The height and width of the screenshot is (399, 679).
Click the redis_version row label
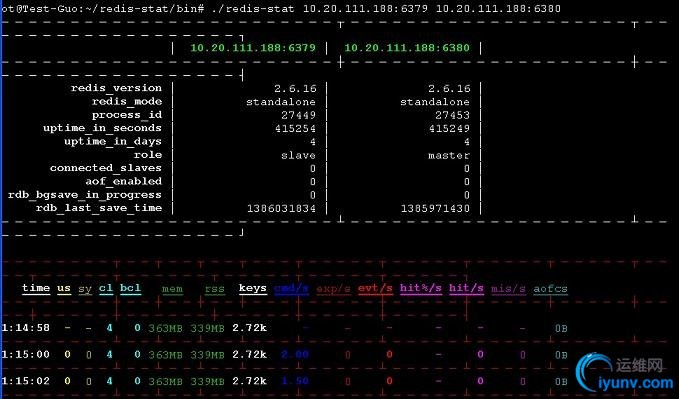pos(116,88)
